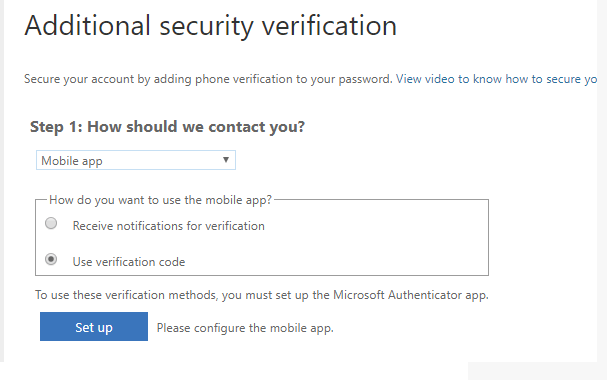Click the Please configure the mobile app message

(x=245, y=328)
